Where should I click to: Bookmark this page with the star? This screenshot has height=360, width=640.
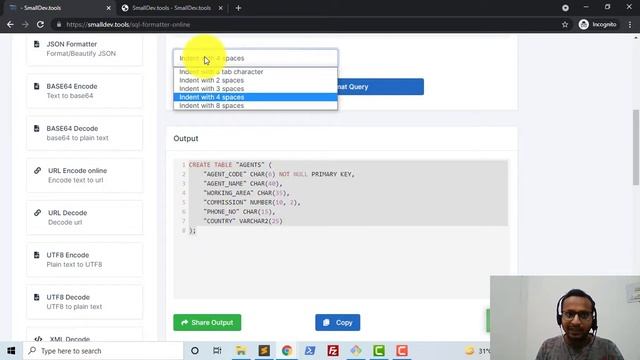tap(565, 24)
